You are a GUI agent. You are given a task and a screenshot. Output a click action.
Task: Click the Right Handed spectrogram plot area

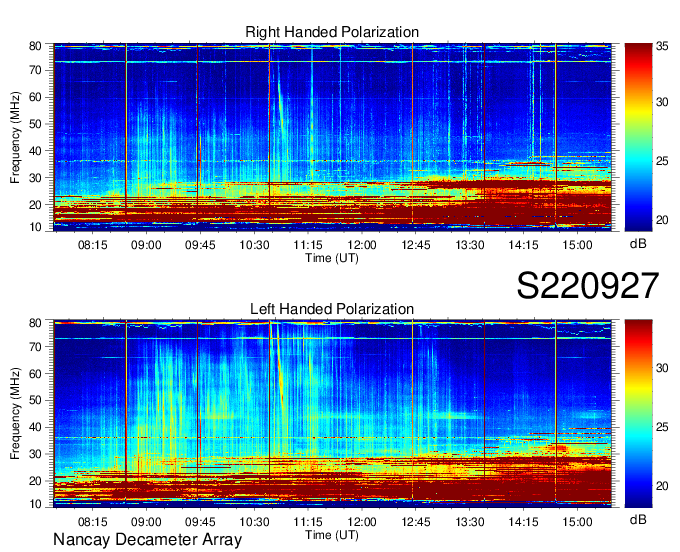tap(332, 137)
